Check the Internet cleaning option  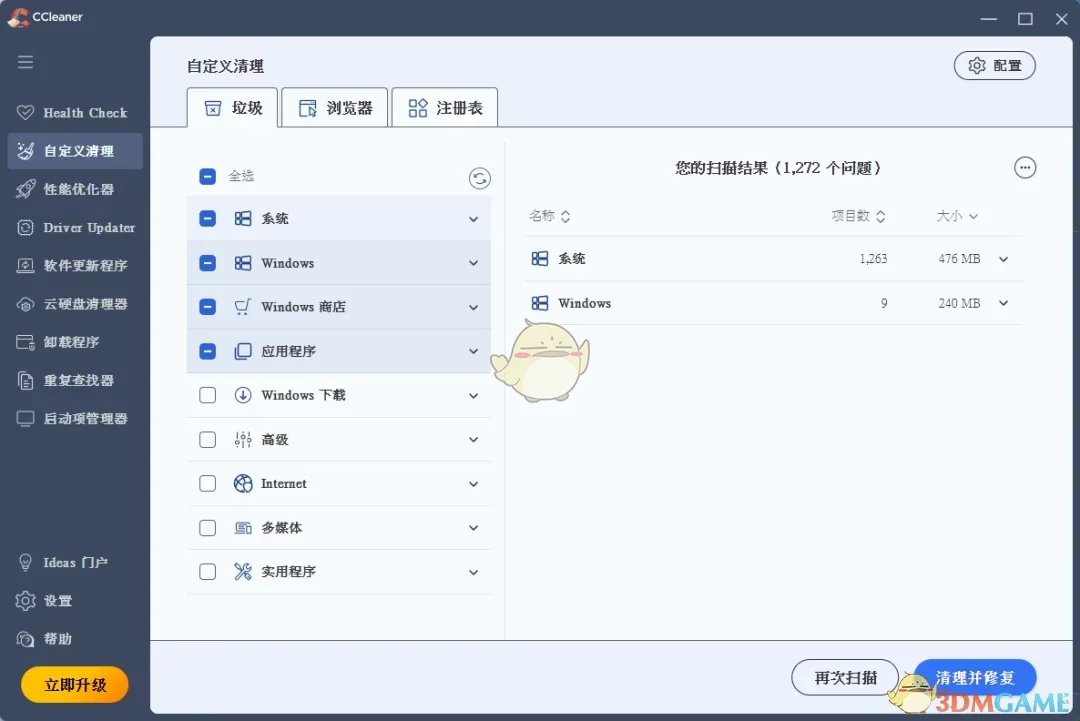207,483
